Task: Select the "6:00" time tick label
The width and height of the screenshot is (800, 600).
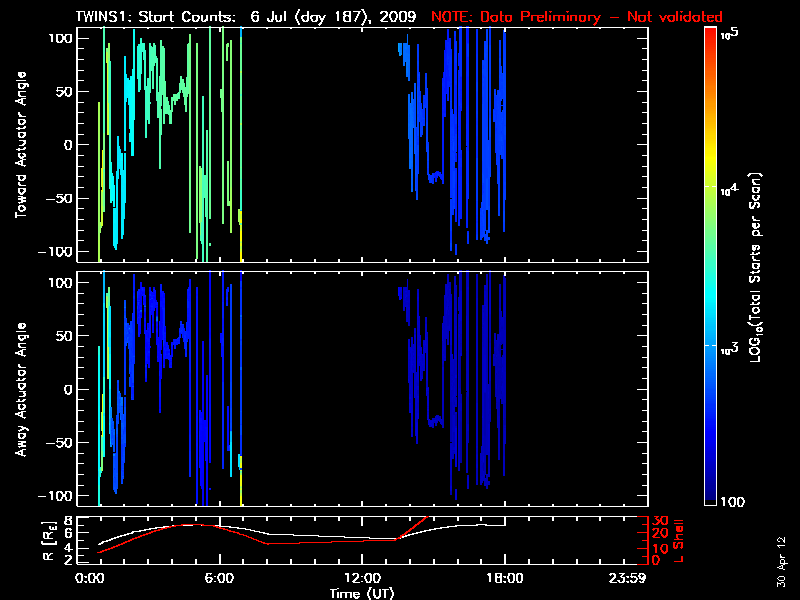Action: pyautogui.click(x=220, y=578)
